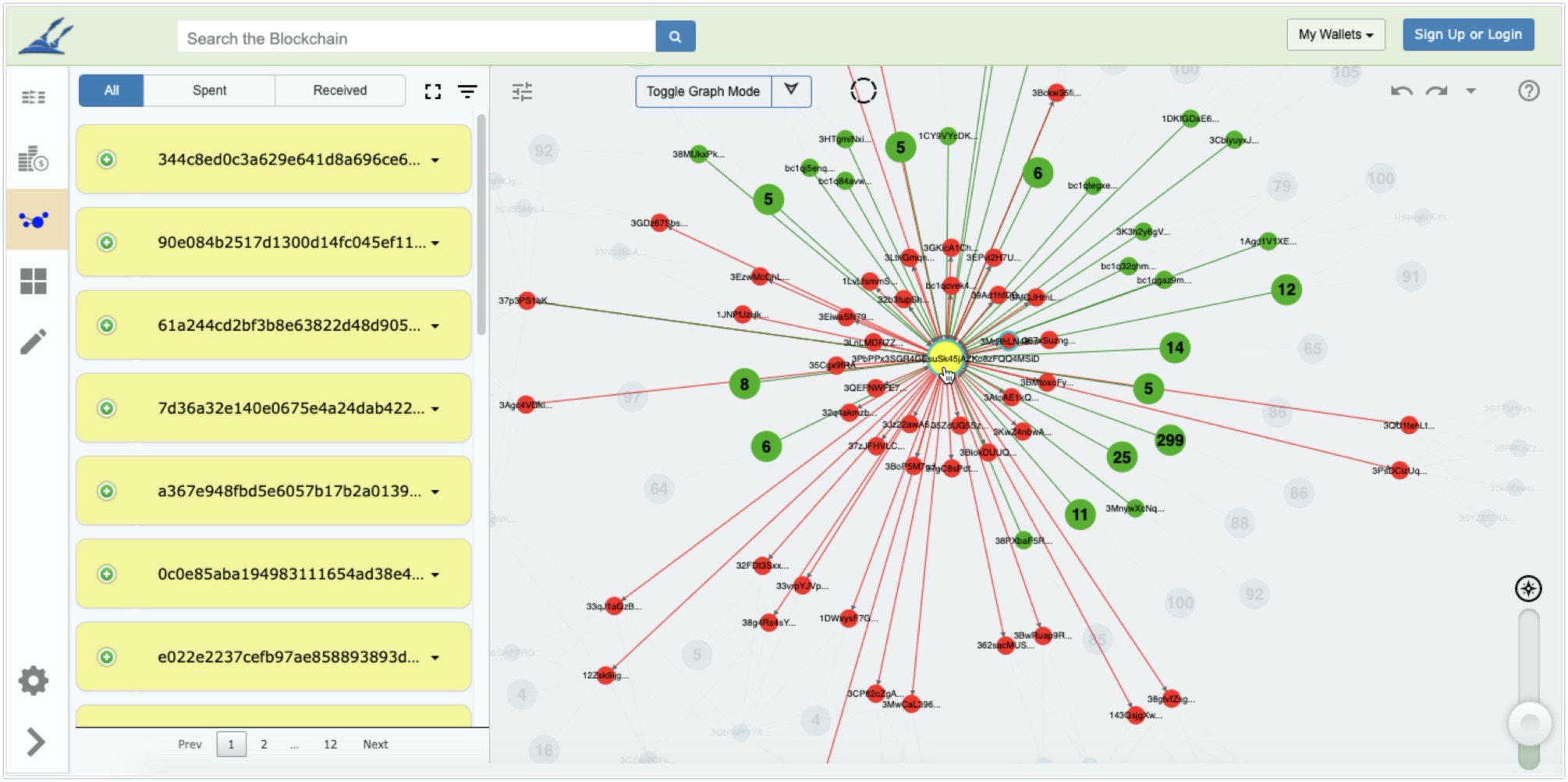Toggle plus icon on 344c8ed0c3a6 transaction
This screenshot has height=782, width=1568.
[107, 160]
